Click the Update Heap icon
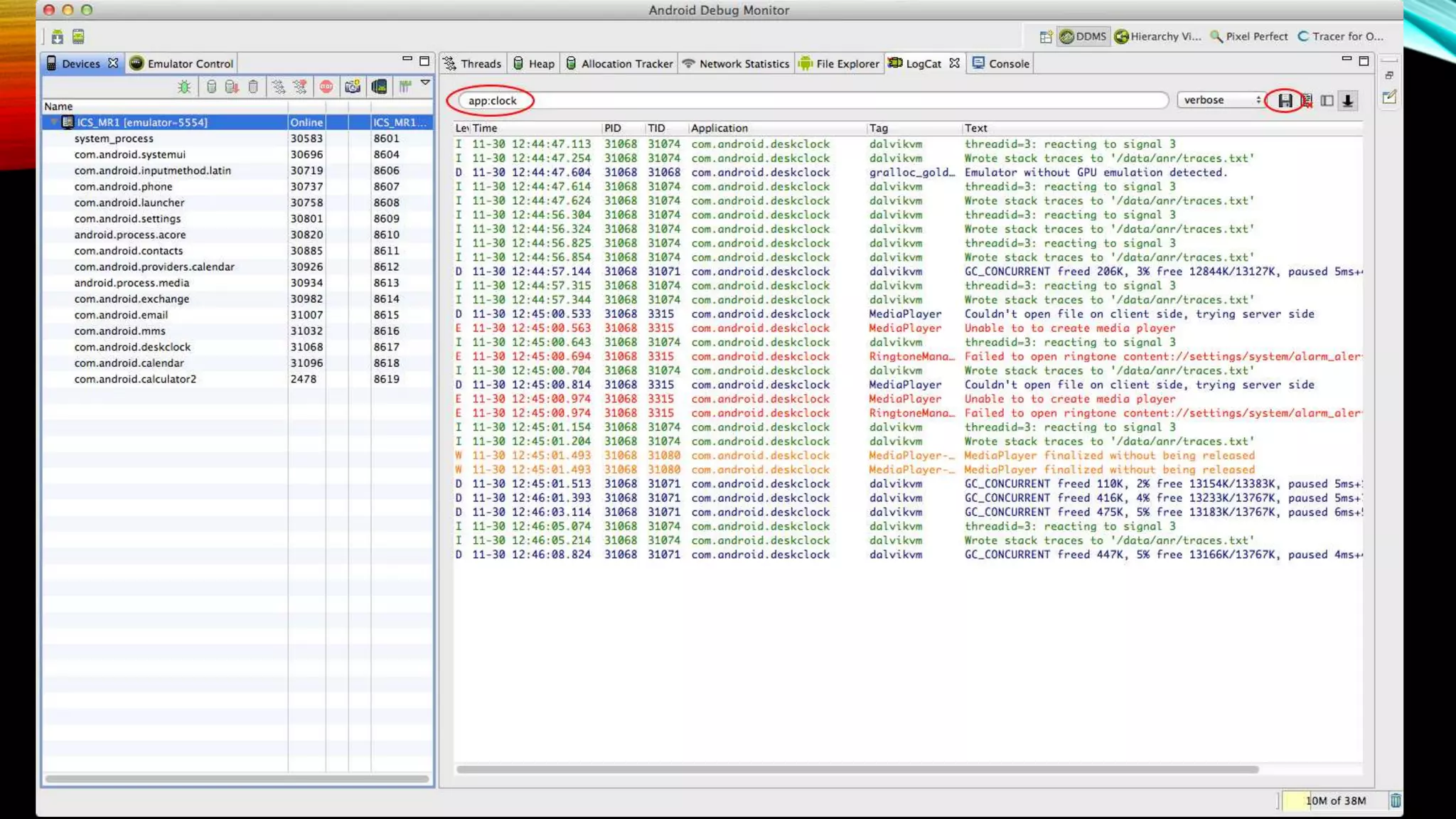 point(211,87)
